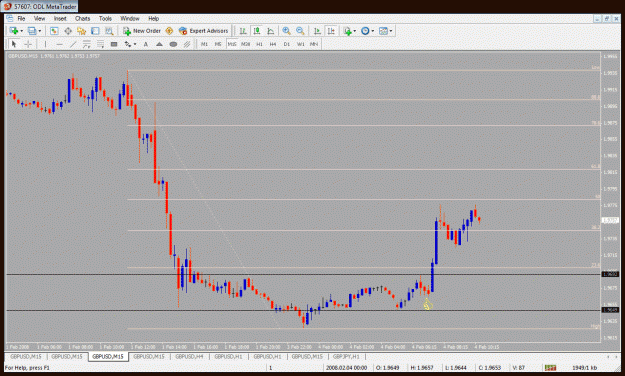Click the connection status bars indicator

point(550,368)
